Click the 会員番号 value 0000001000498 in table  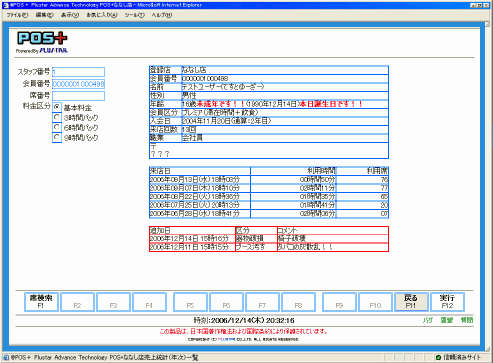click(x=205, y=78)
